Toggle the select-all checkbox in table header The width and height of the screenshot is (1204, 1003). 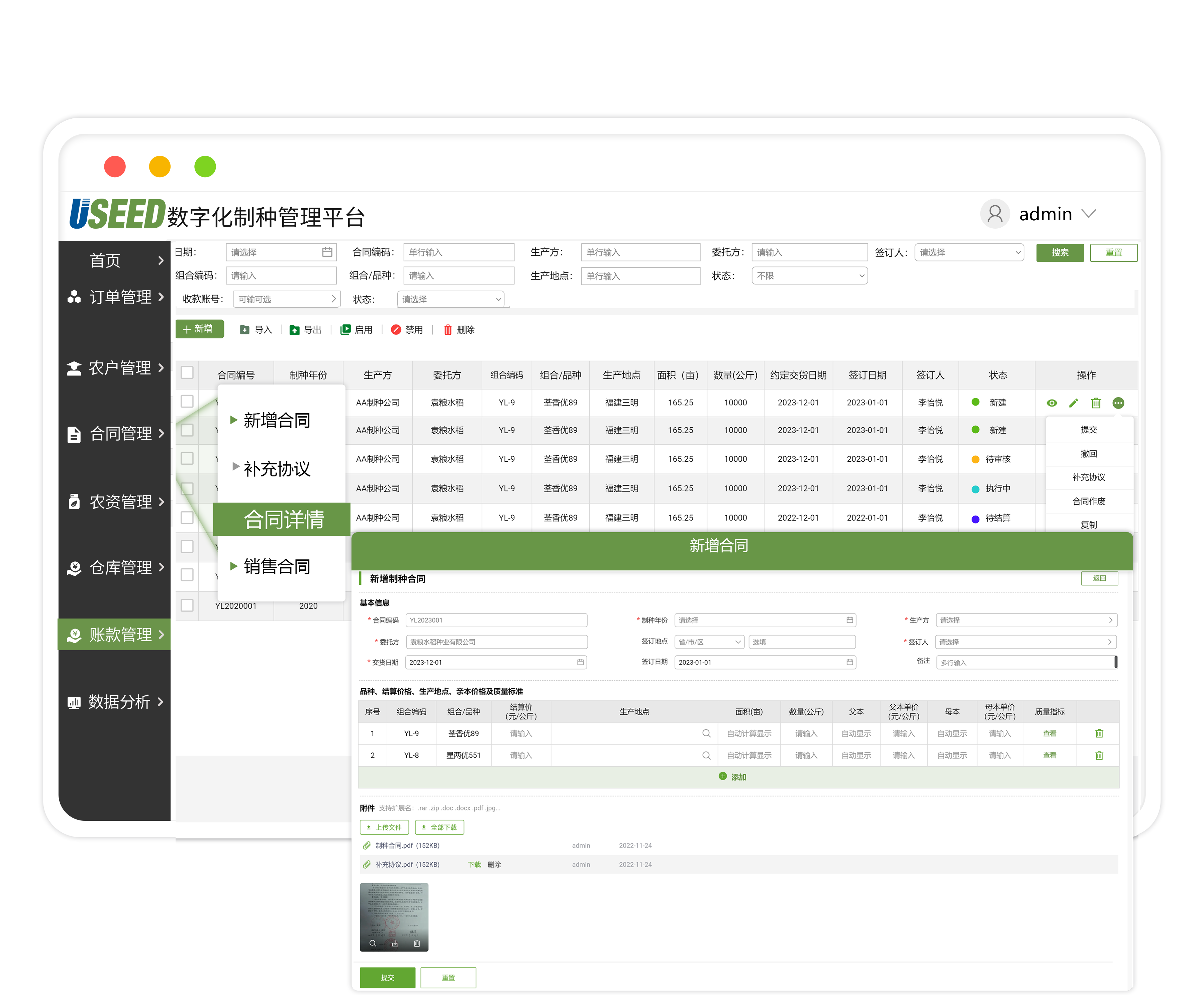tap(187, 372)
